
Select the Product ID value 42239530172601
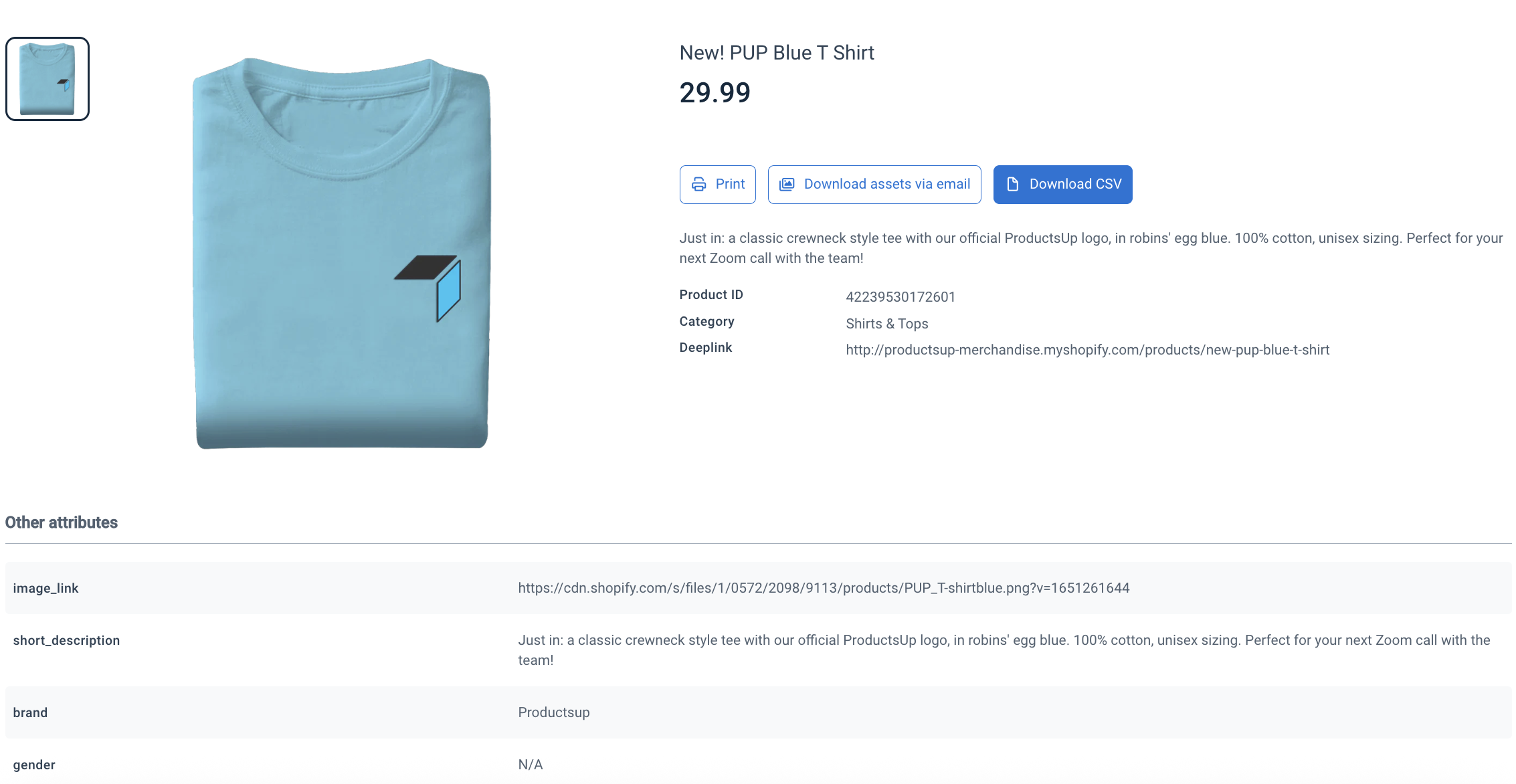tap(901, 296)
